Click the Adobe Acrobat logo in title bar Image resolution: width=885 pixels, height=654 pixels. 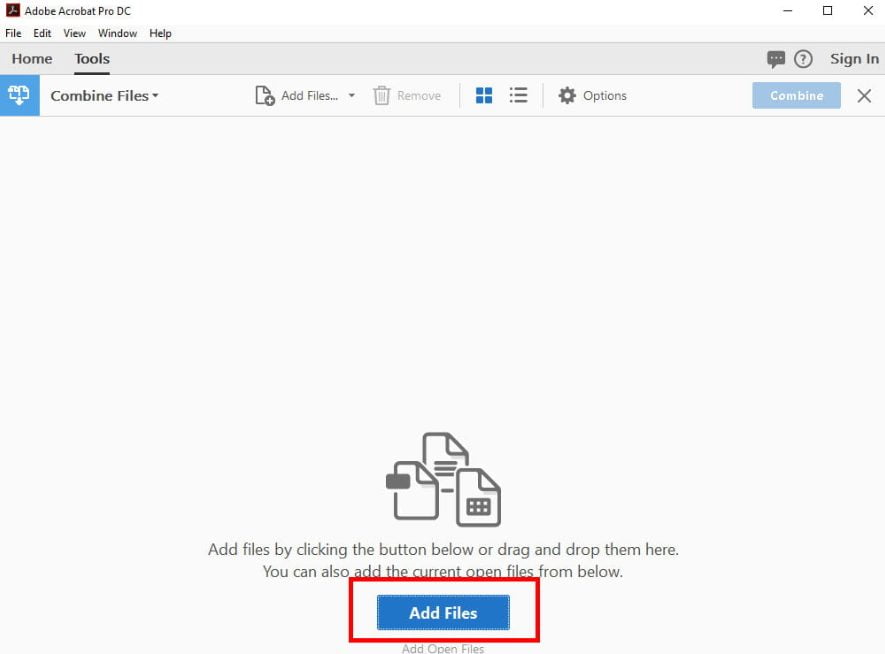12,10
